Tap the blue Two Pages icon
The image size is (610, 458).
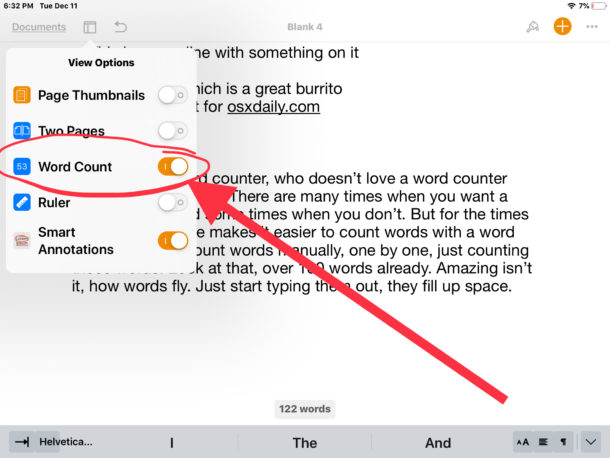(22, 131)
